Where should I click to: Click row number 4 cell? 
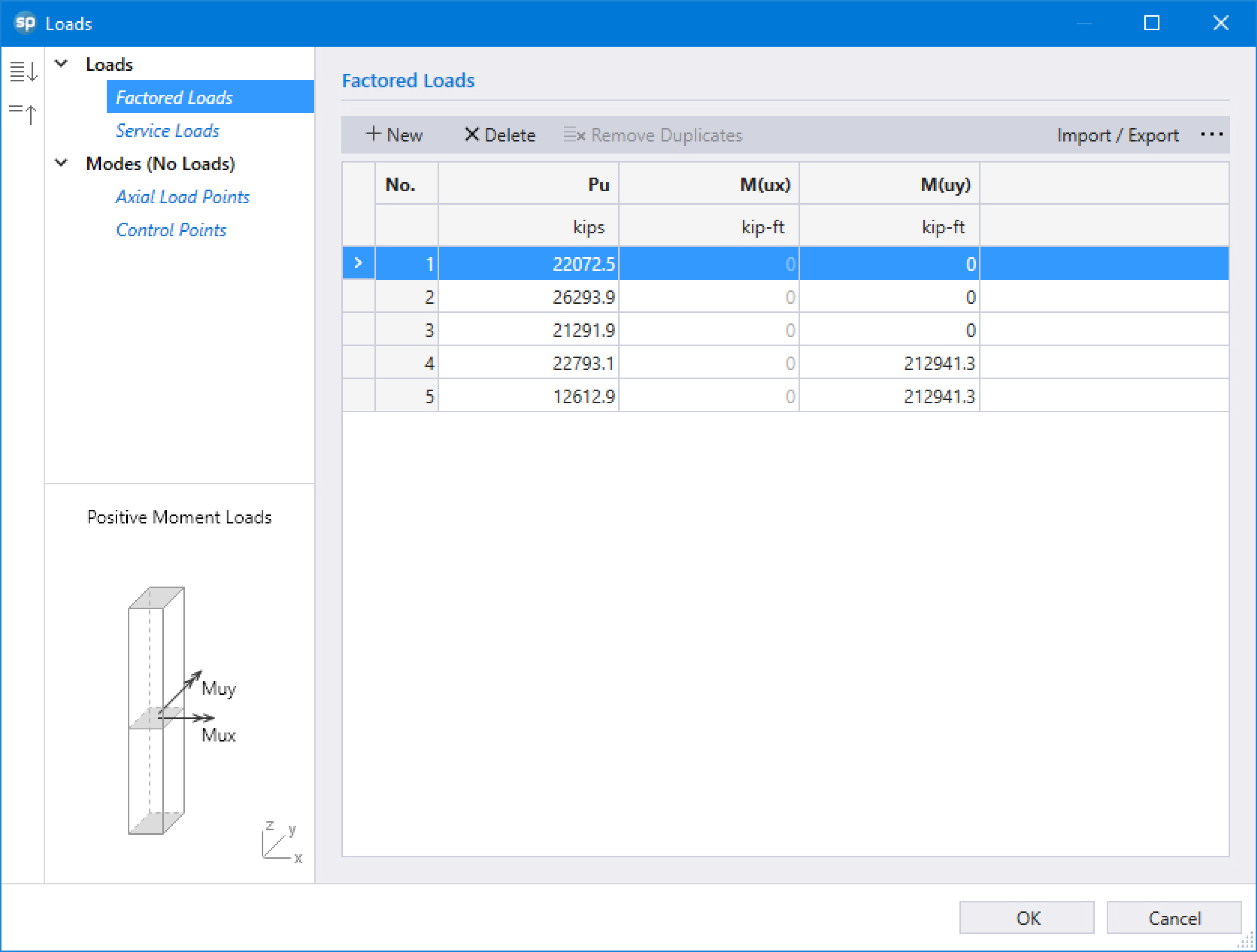pos(406,363)
